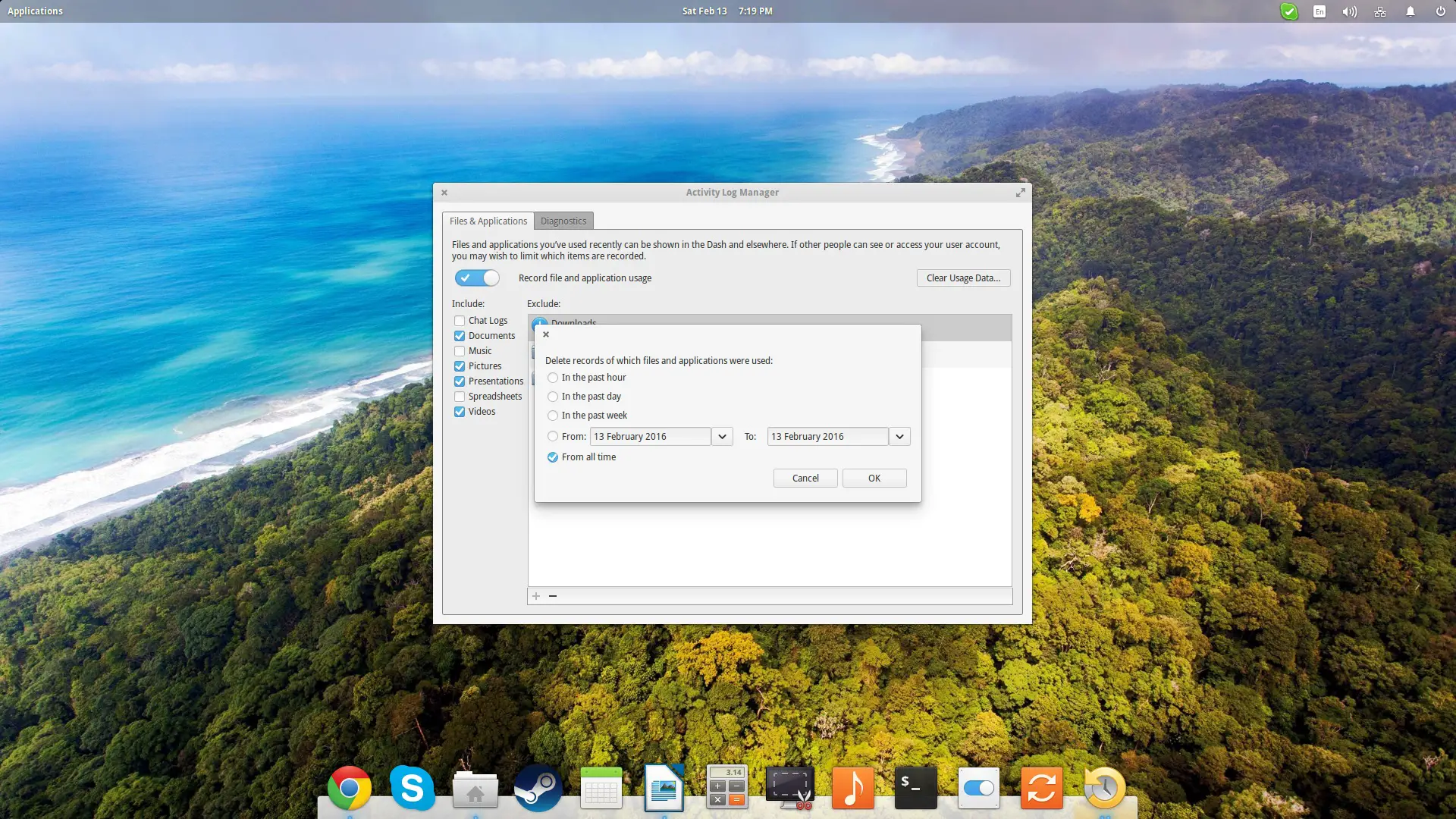The width and height of the screenshot is (1456, 819).
Task: Open the power session indicator
Action: click(x=1441, y=11)
